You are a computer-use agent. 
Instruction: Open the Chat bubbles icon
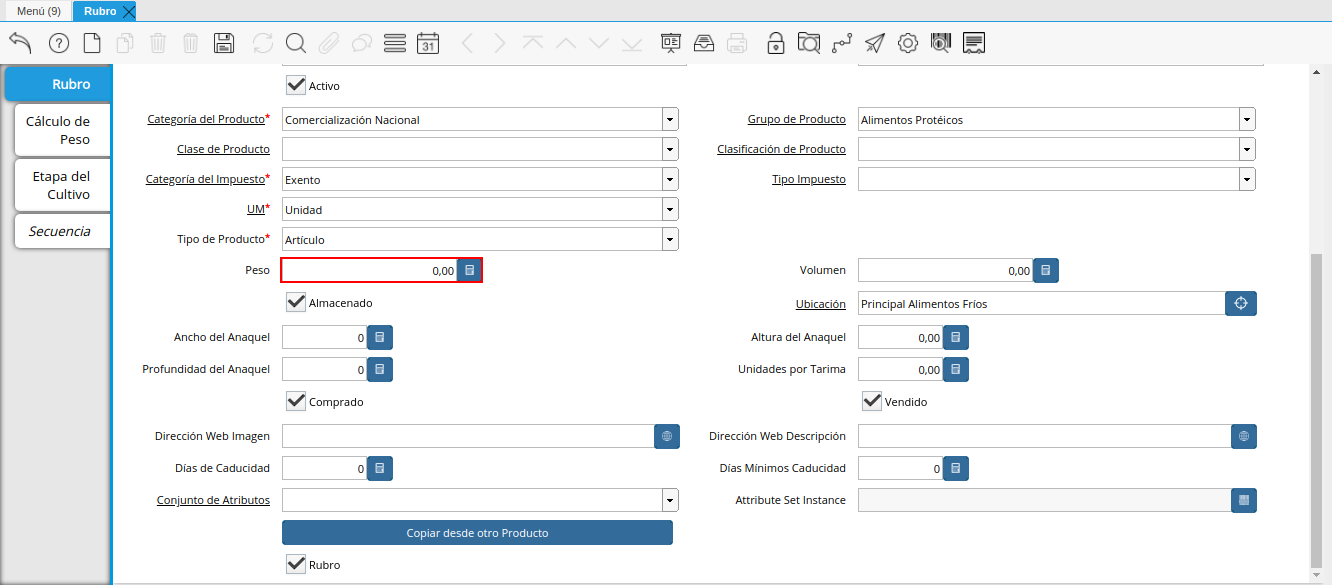coord(362,43)
